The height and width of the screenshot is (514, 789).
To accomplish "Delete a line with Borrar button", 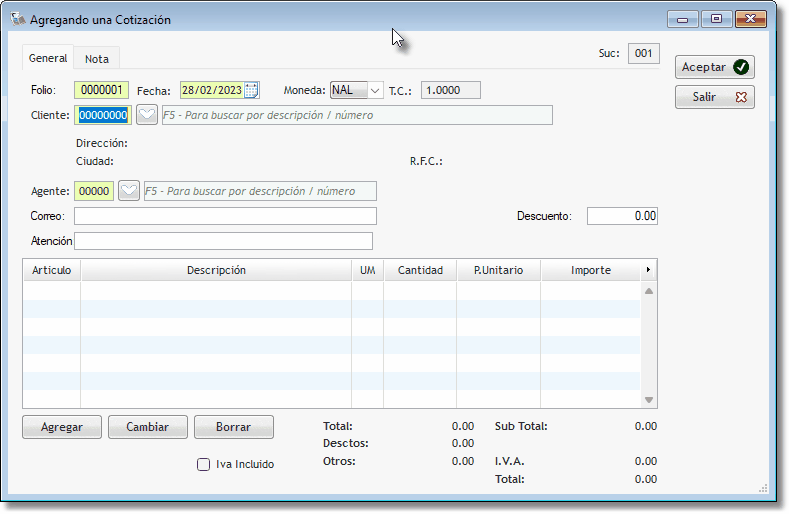I will [233, 427].
